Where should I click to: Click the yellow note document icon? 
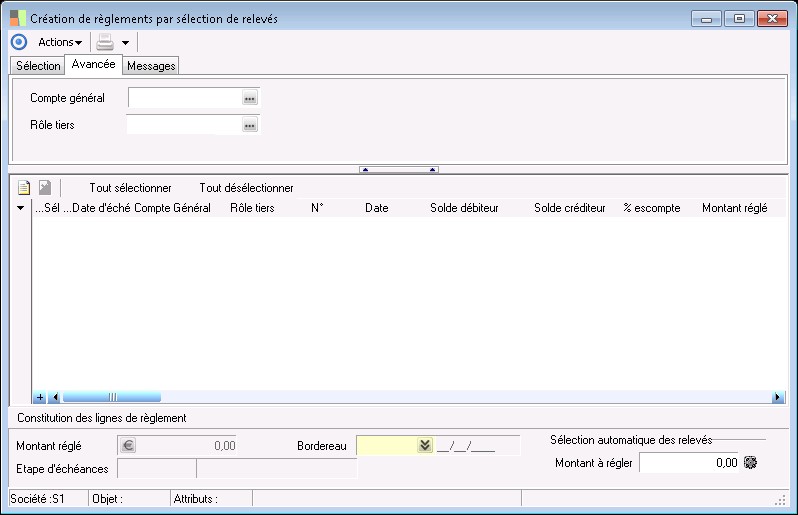click(24, 188)
